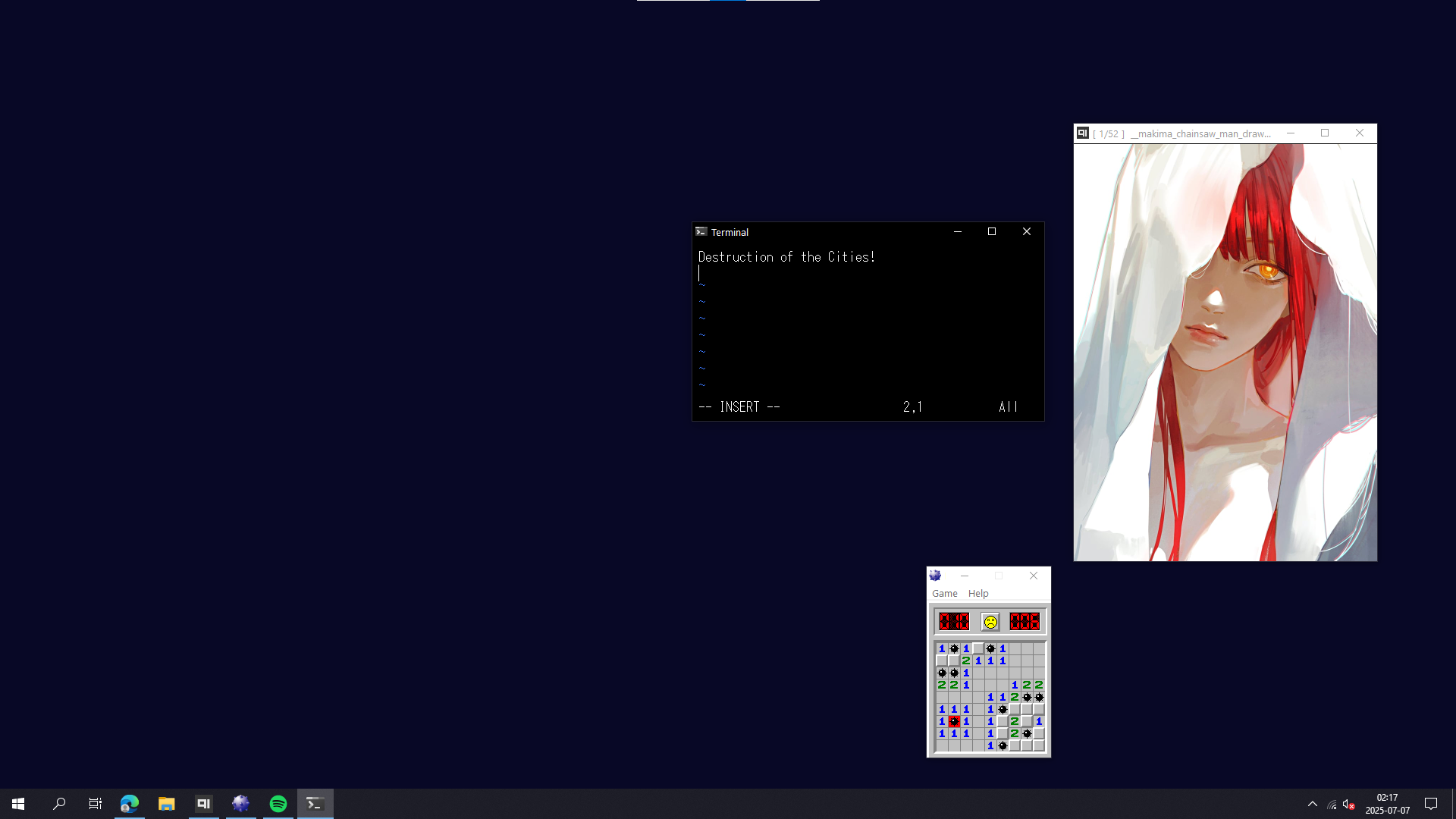
Task: Click the Minesweeper mine counter display
Action: (x=954, y=622)
